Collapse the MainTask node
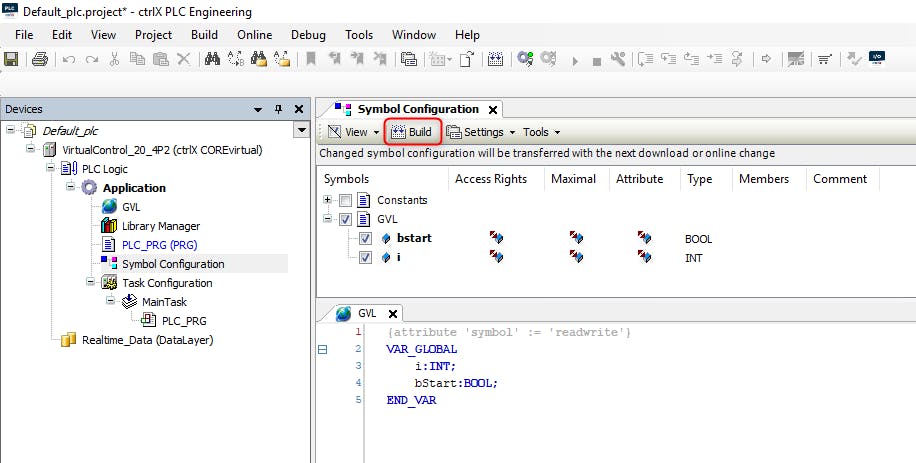The height and width of the screenshot is (463, 916). 110,301
